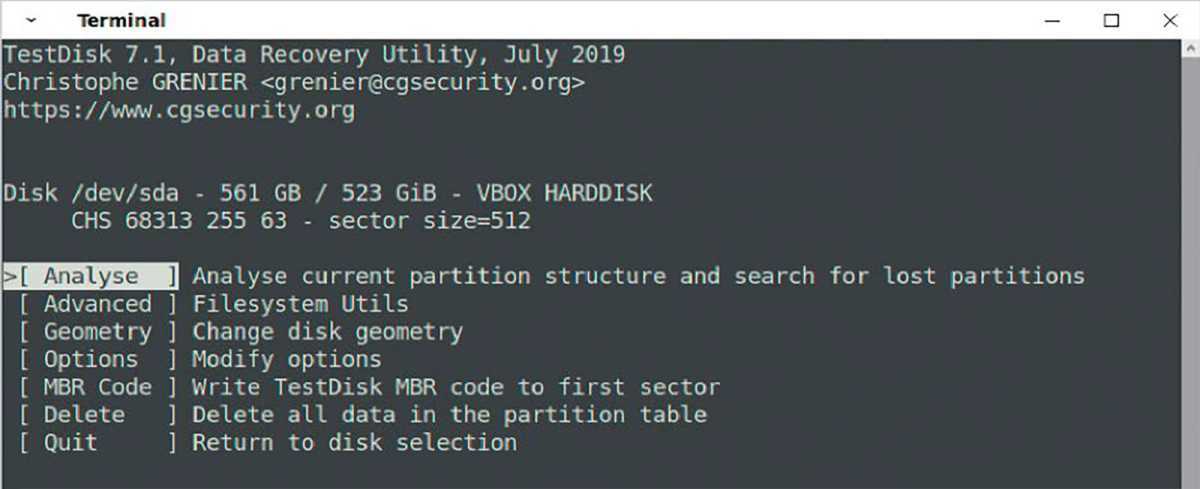
Task: Click the cgsecurity.org website URL
Action: click(179, 110)
